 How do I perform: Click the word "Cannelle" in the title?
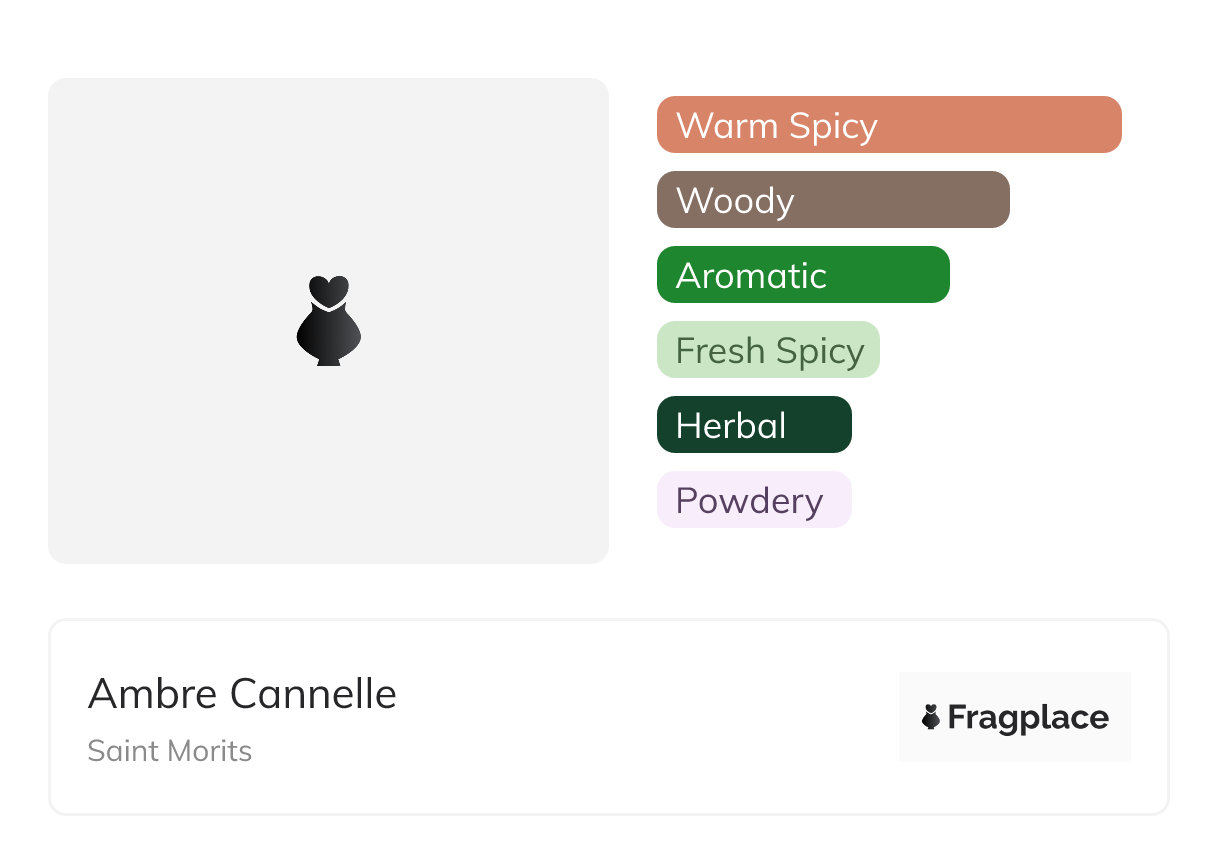point(313,694)
